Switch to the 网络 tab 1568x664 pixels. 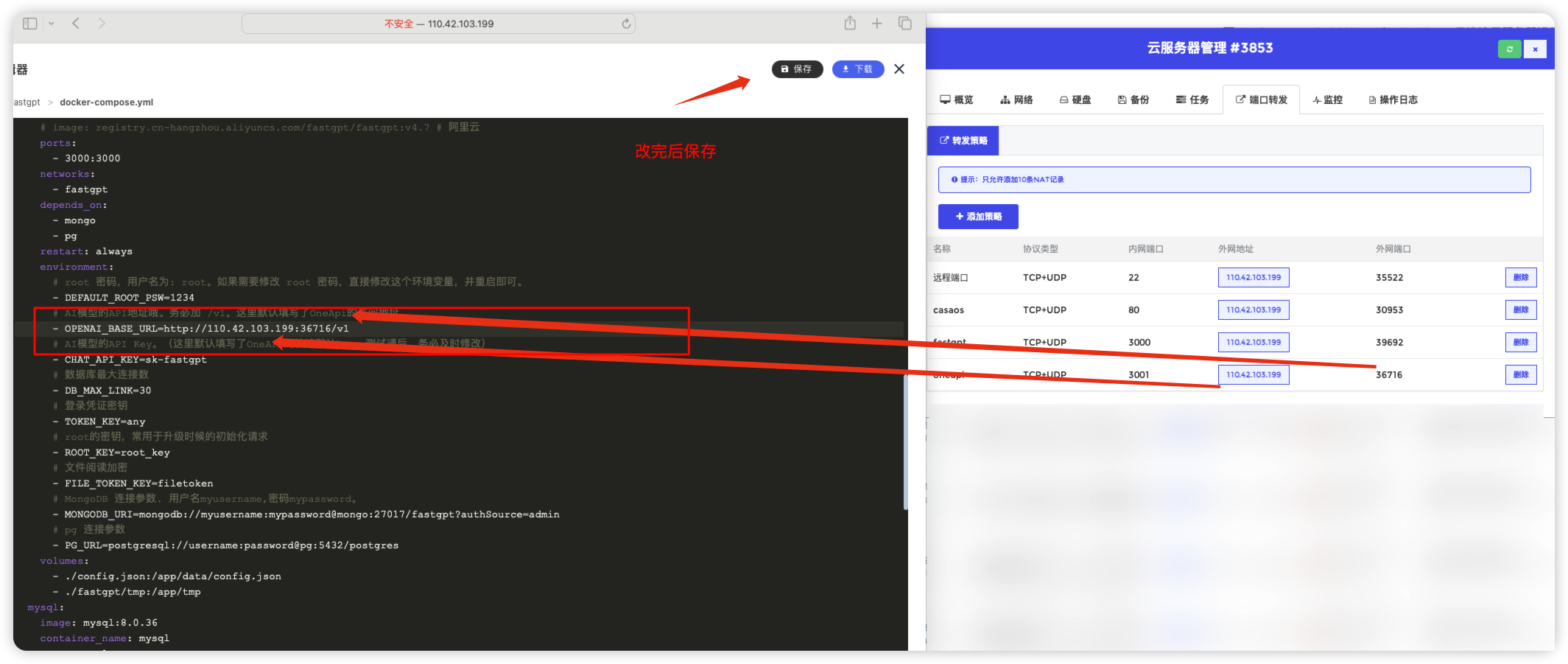1016,99
